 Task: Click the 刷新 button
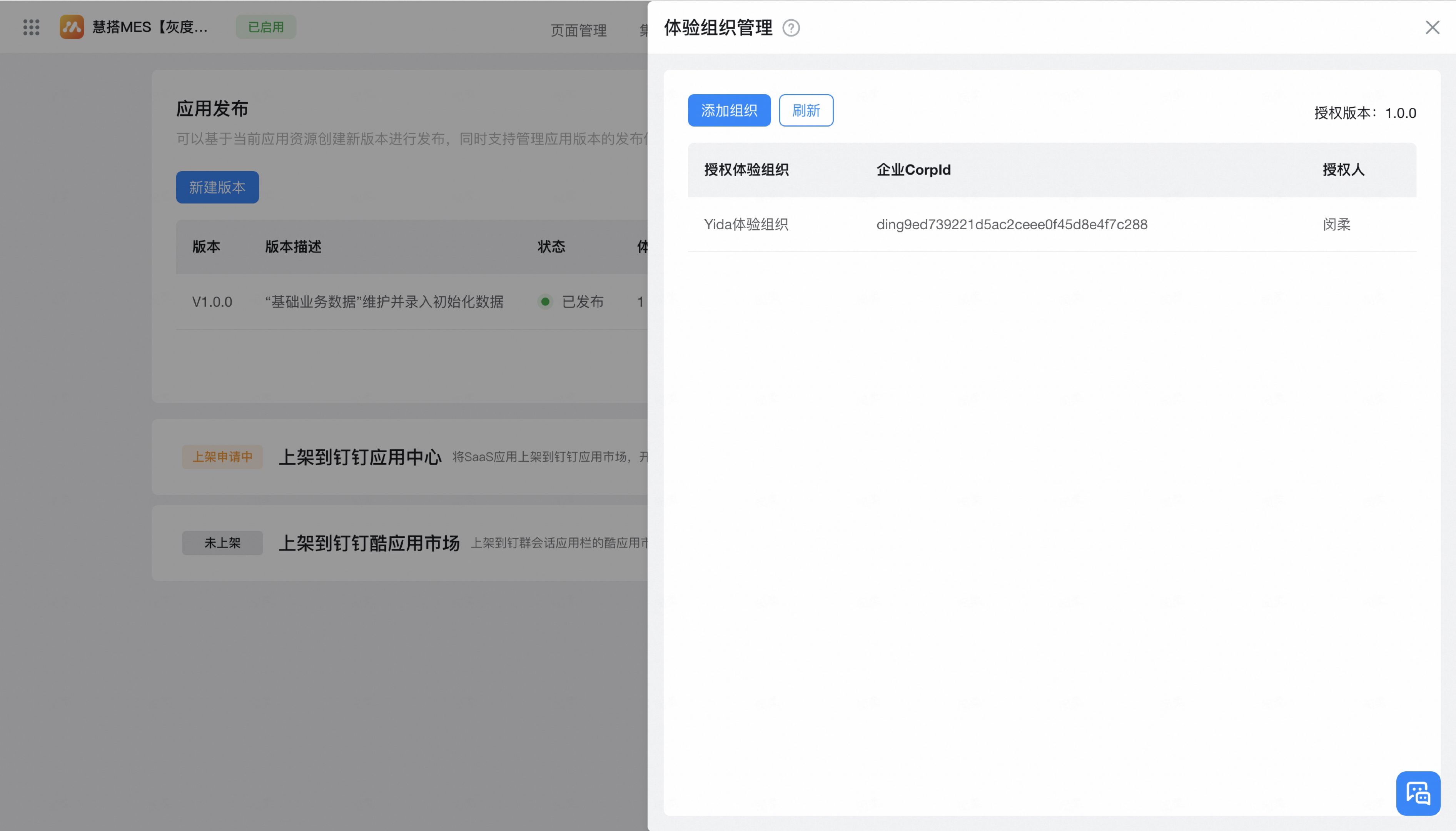(x=806, y=110)
